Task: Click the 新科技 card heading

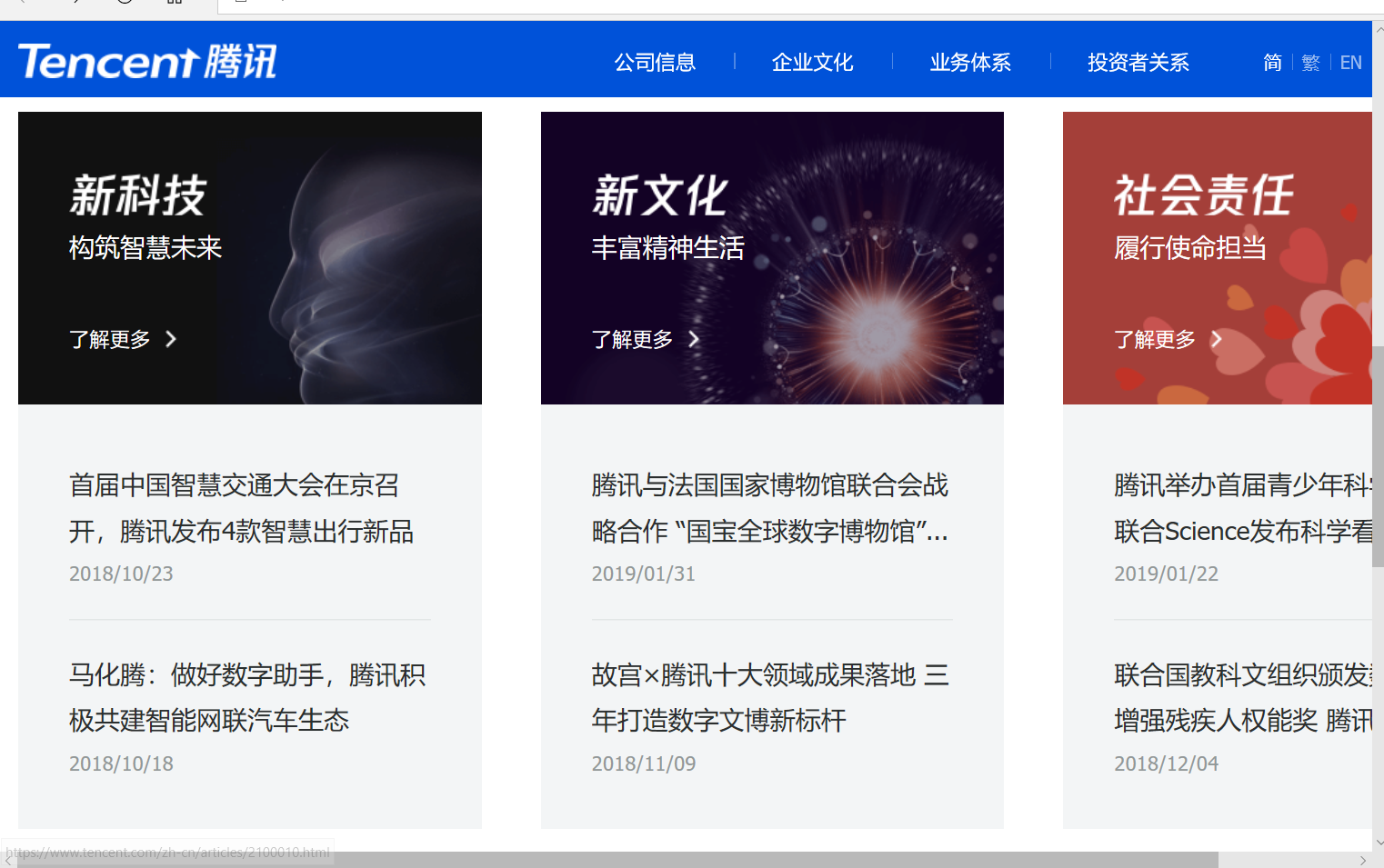Action: click(x=138, y=195)
